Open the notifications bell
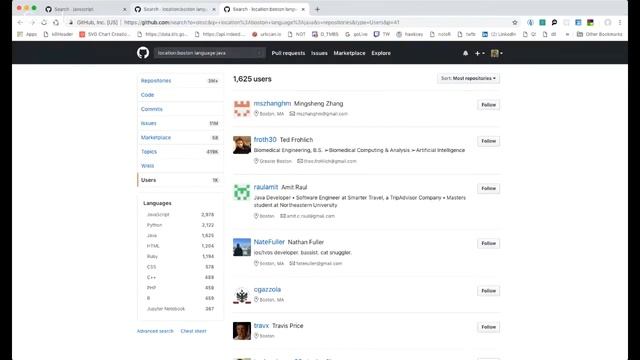 (465, 53)
